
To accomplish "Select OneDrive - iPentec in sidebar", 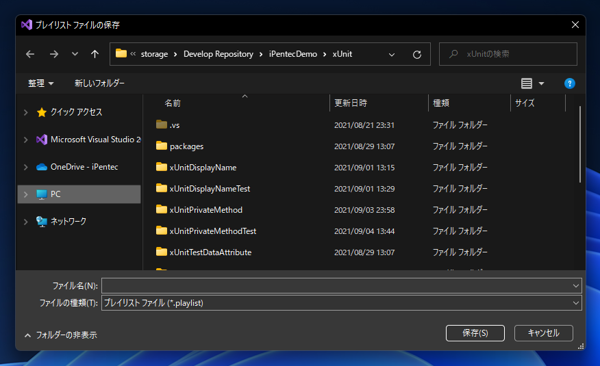I will [77, 167].
